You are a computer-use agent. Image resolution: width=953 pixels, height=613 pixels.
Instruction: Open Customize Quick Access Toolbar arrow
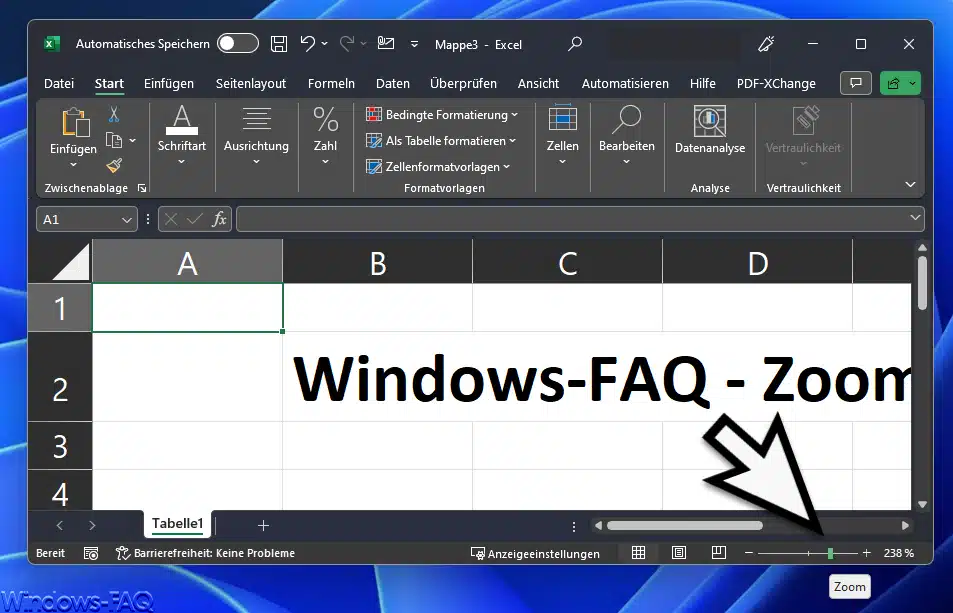tap(414, 44)
